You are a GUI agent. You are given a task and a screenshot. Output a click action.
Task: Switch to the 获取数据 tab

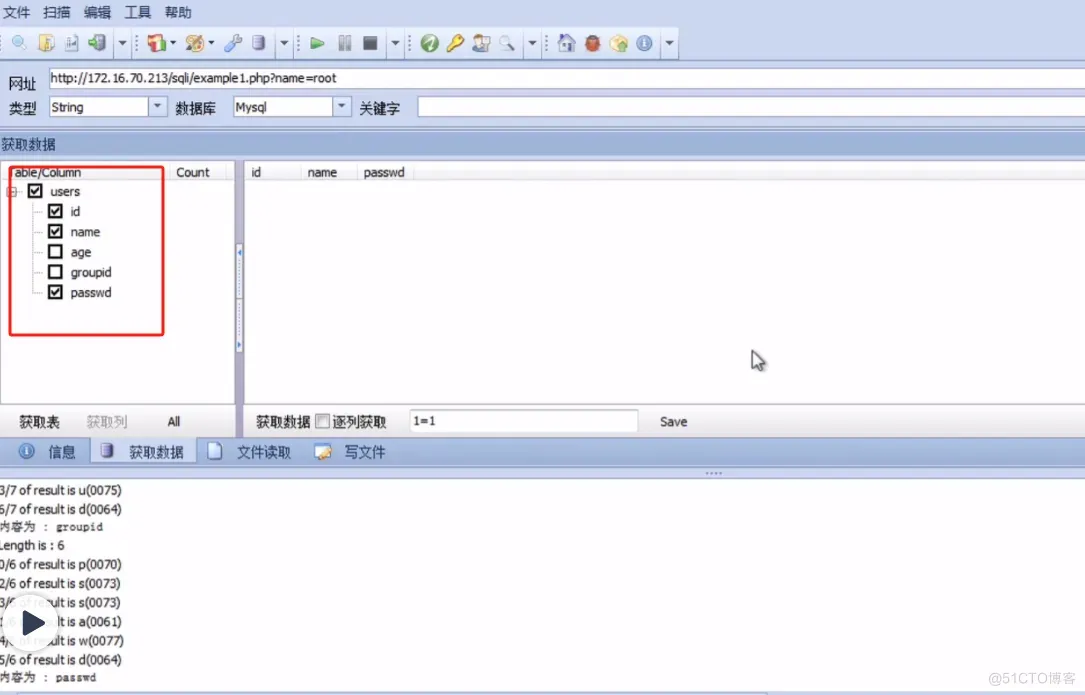click(143, 452)
